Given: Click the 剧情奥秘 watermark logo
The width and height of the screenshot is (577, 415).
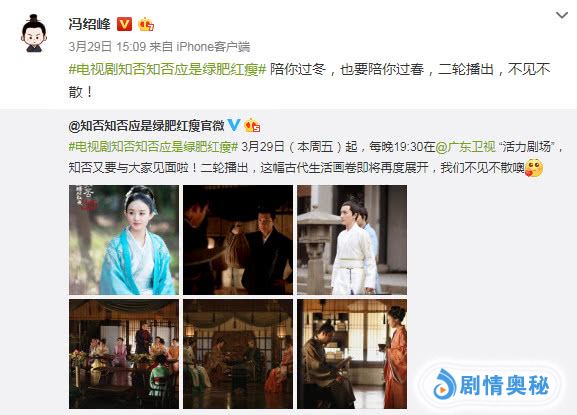Looking at the screenshot, I should [x=491, y=385].
